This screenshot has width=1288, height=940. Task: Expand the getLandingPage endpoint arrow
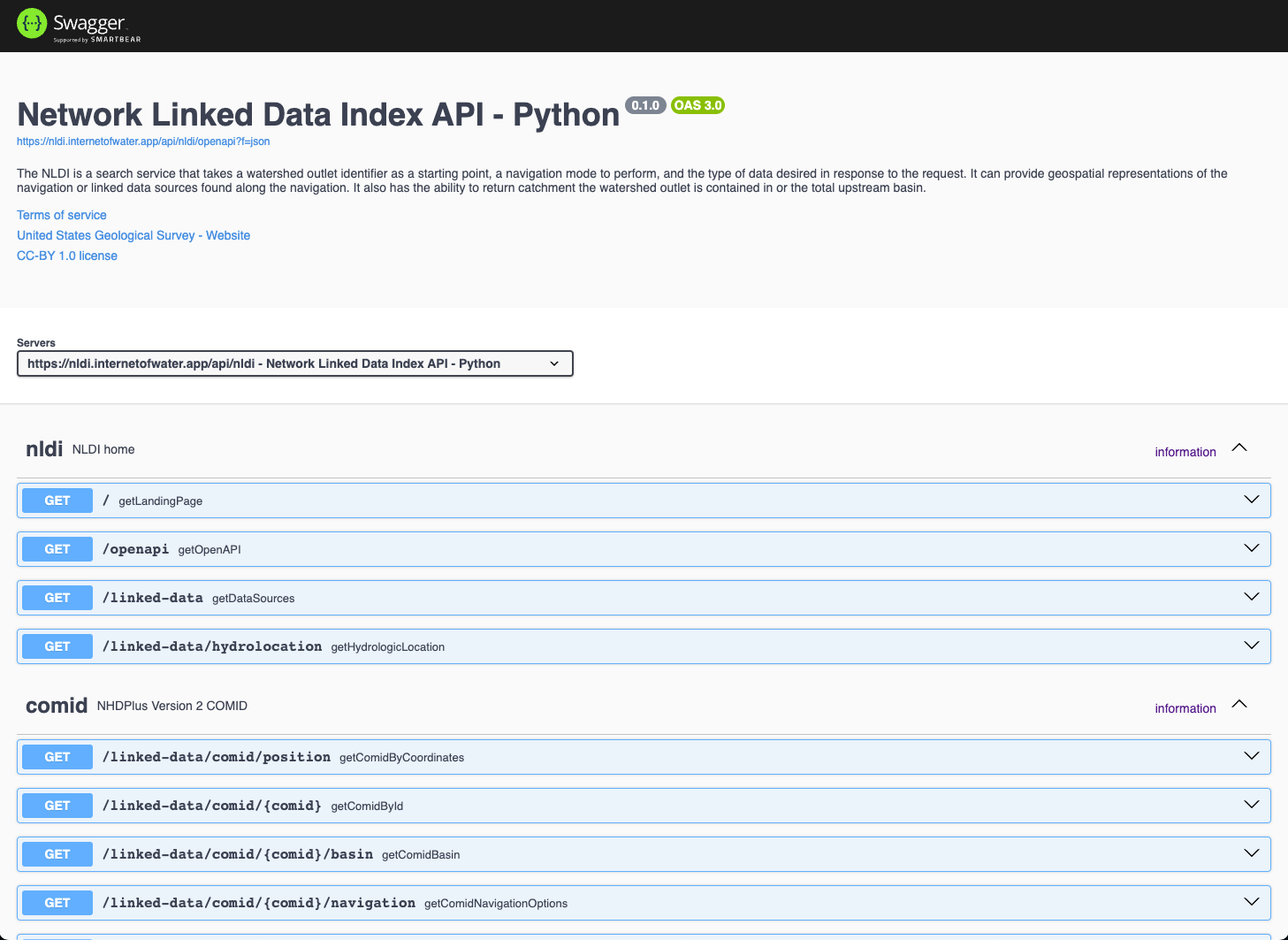tap(1251, 500)
